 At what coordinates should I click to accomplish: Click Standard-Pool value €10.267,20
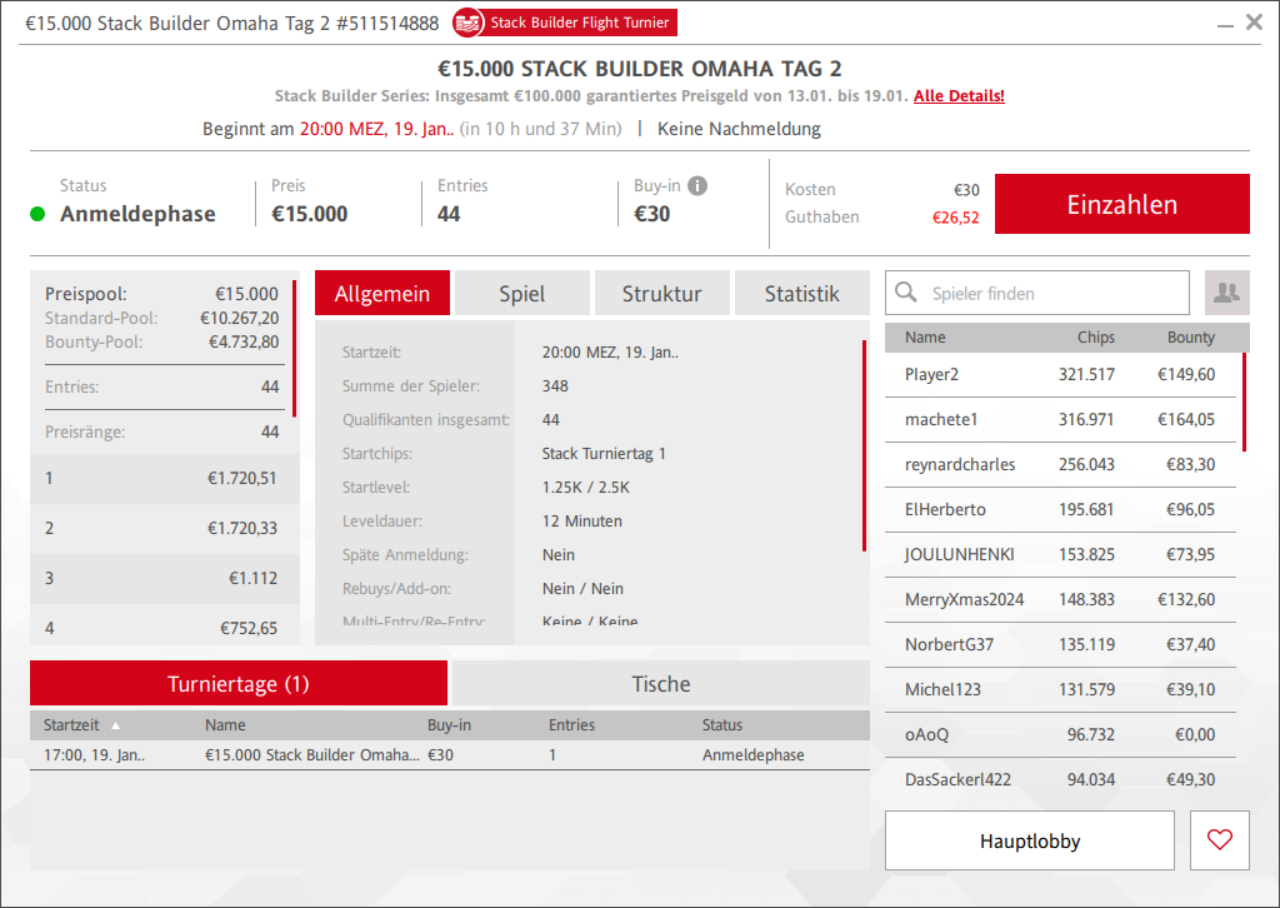[240, 318]
